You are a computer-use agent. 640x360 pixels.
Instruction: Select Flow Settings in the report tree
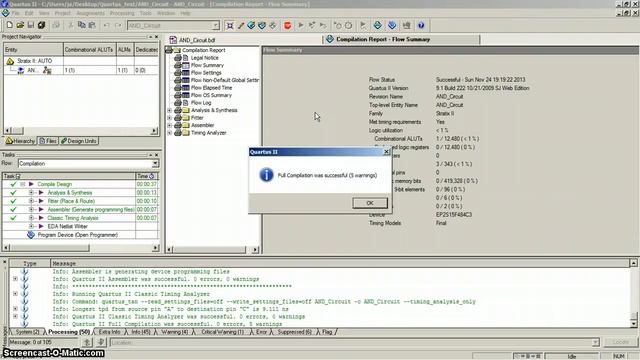[206, 73]
